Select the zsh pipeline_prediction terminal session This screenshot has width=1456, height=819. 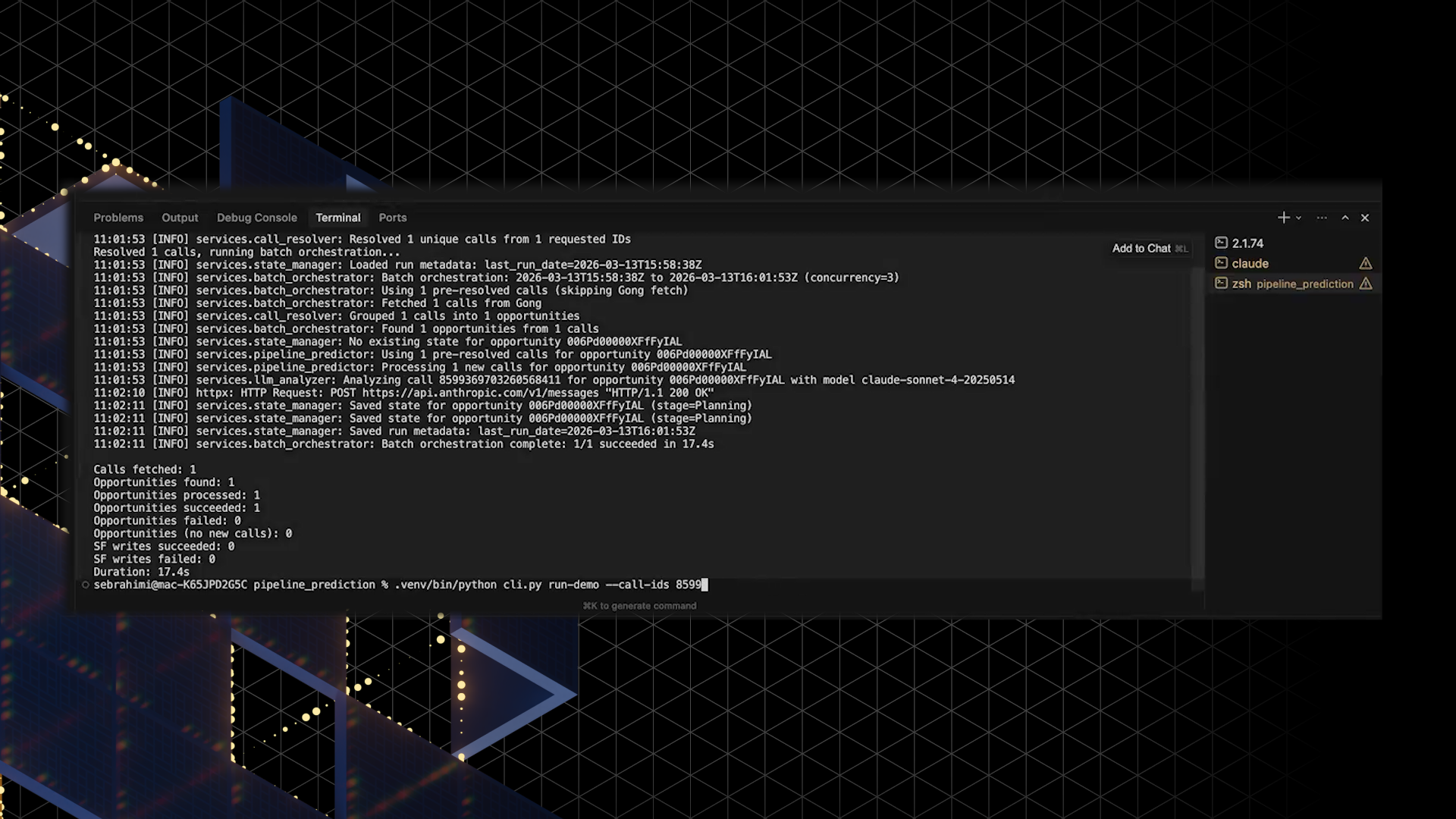tap(1294, 284)
